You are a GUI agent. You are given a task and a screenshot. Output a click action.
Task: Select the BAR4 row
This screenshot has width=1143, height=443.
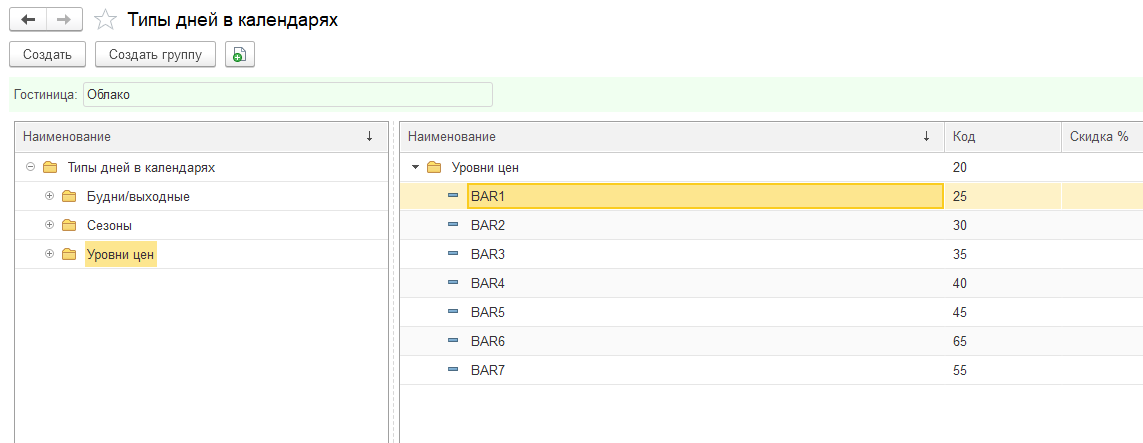tap(771, 283)
